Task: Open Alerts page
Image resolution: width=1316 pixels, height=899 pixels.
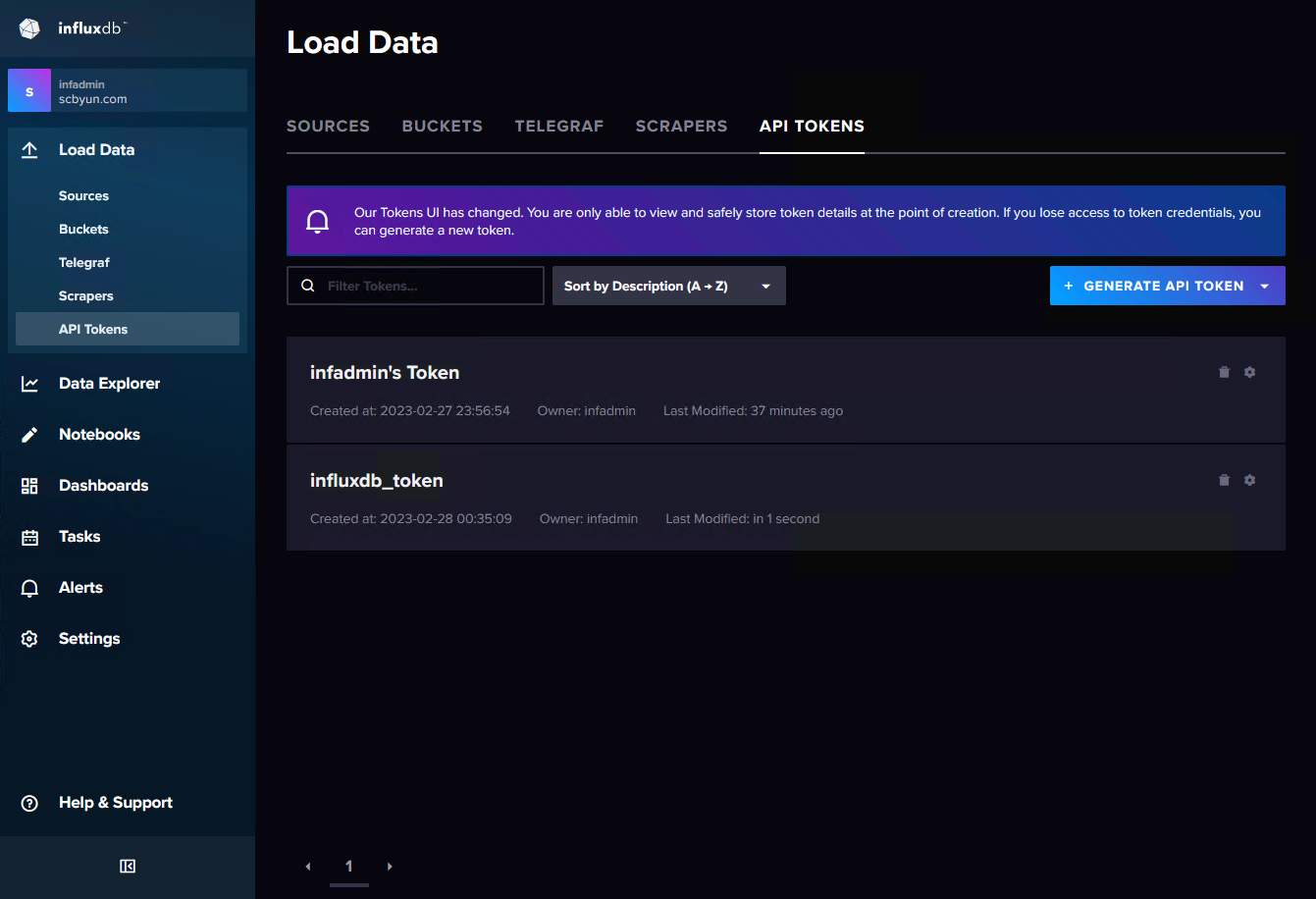Action: [80, 588]
